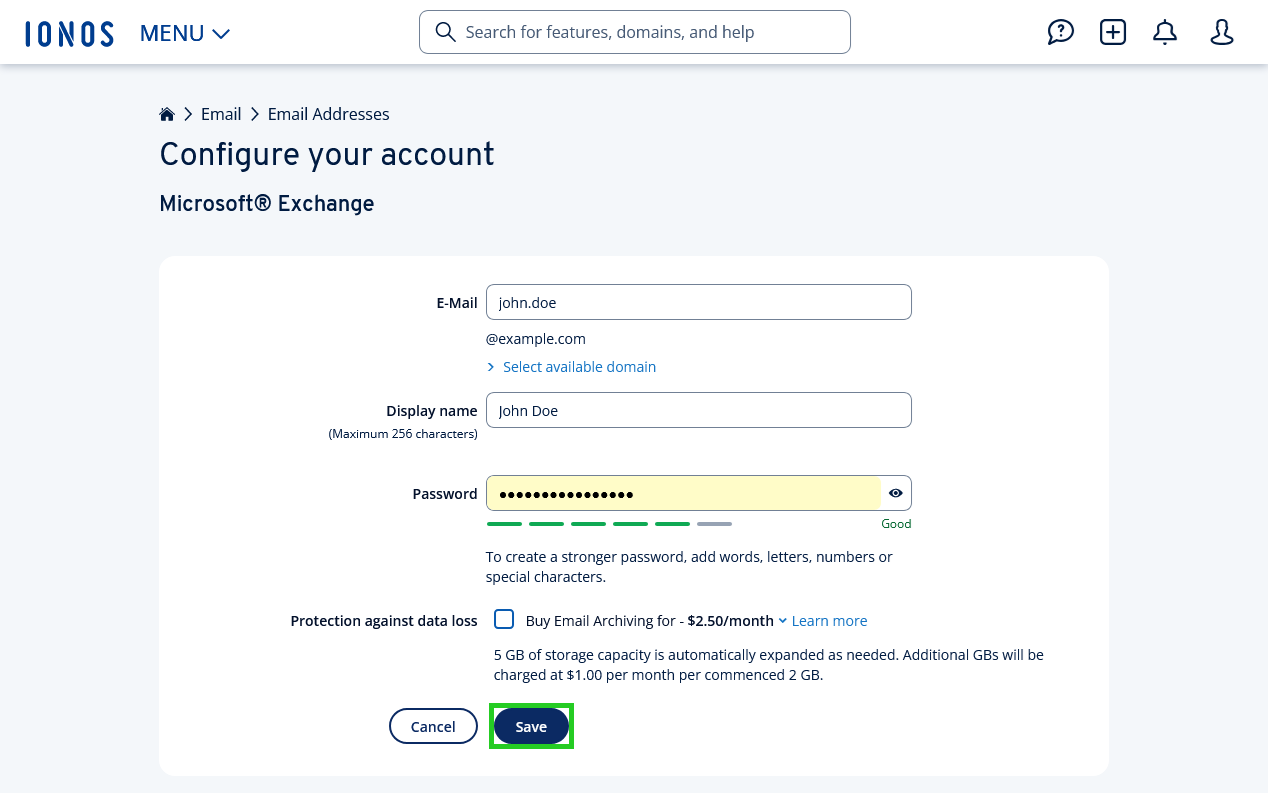Open Email Addresses from the breadcrumb
Screen dimensions: 1268x793
(x=328, y=113)
